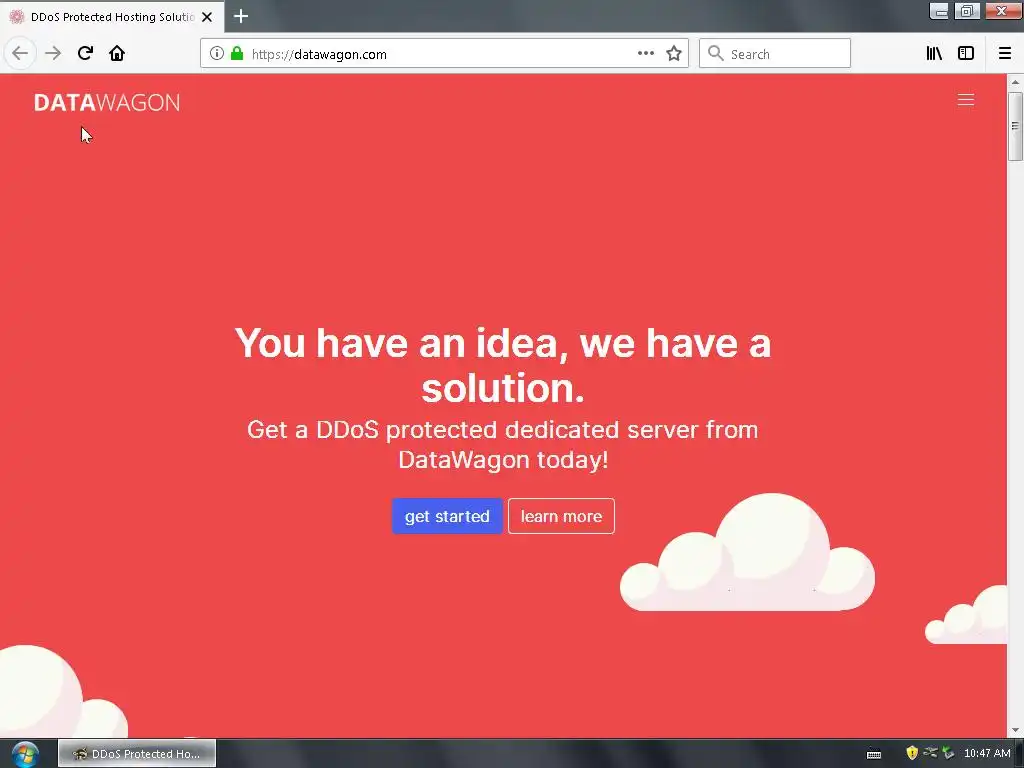Viewport: 1024px width, 768px height.
Task: Click the 10:47 AM clock
Action: pyautogui.click(x=987, y=753)
